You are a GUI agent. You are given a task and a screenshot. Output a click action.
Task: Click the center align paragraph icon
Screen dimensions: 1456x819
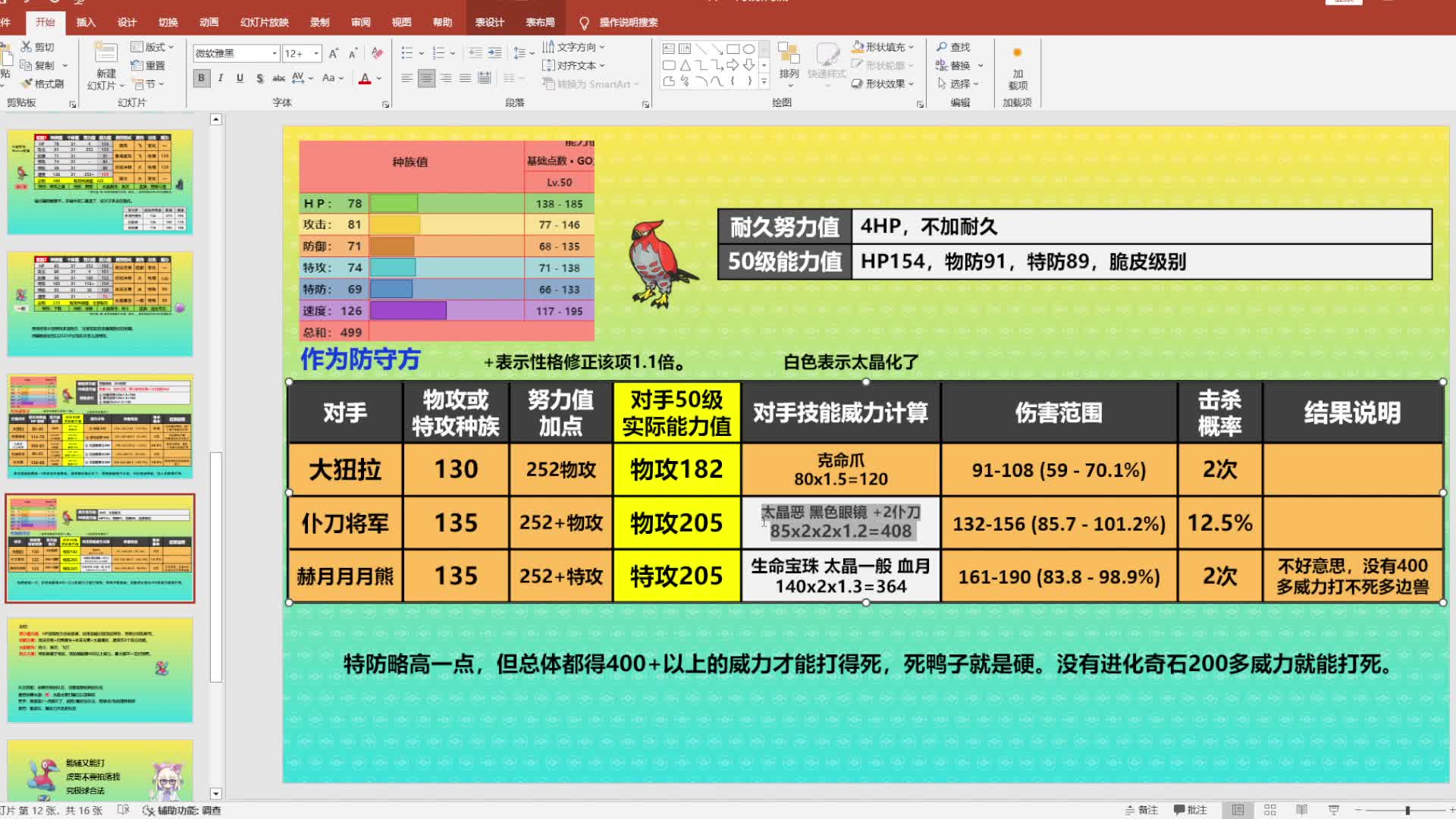426,78
